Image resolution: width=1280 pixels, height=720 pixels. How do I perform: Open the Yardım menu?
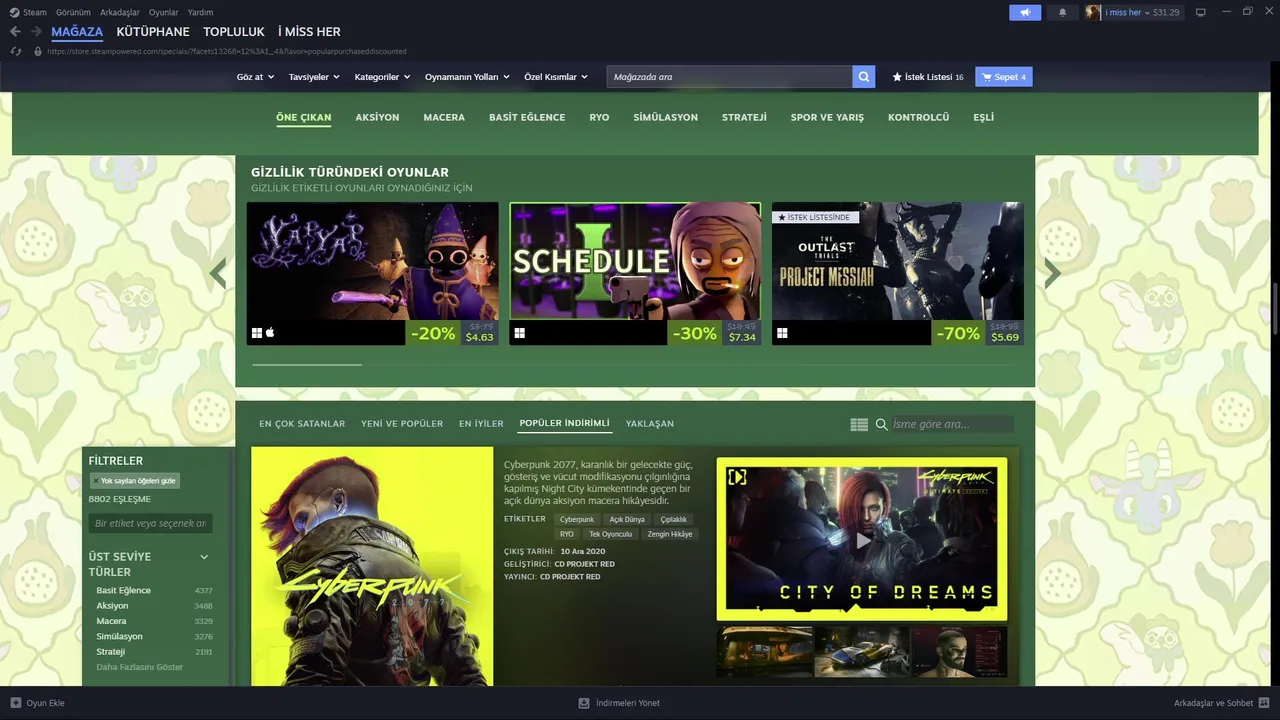pos(201,12)
